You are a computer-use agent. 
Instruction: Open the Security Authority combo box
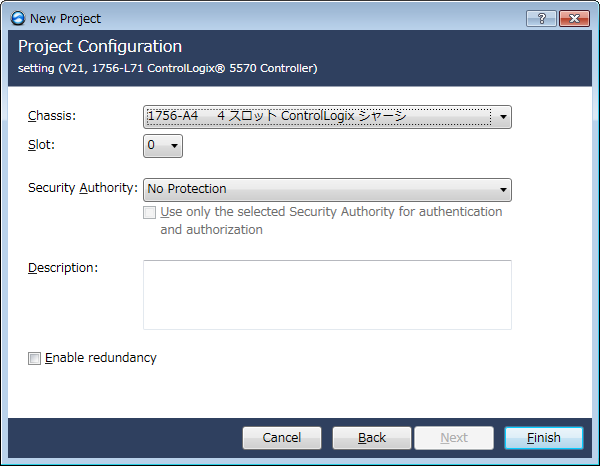pyautogui.click(x=503, y=189)
